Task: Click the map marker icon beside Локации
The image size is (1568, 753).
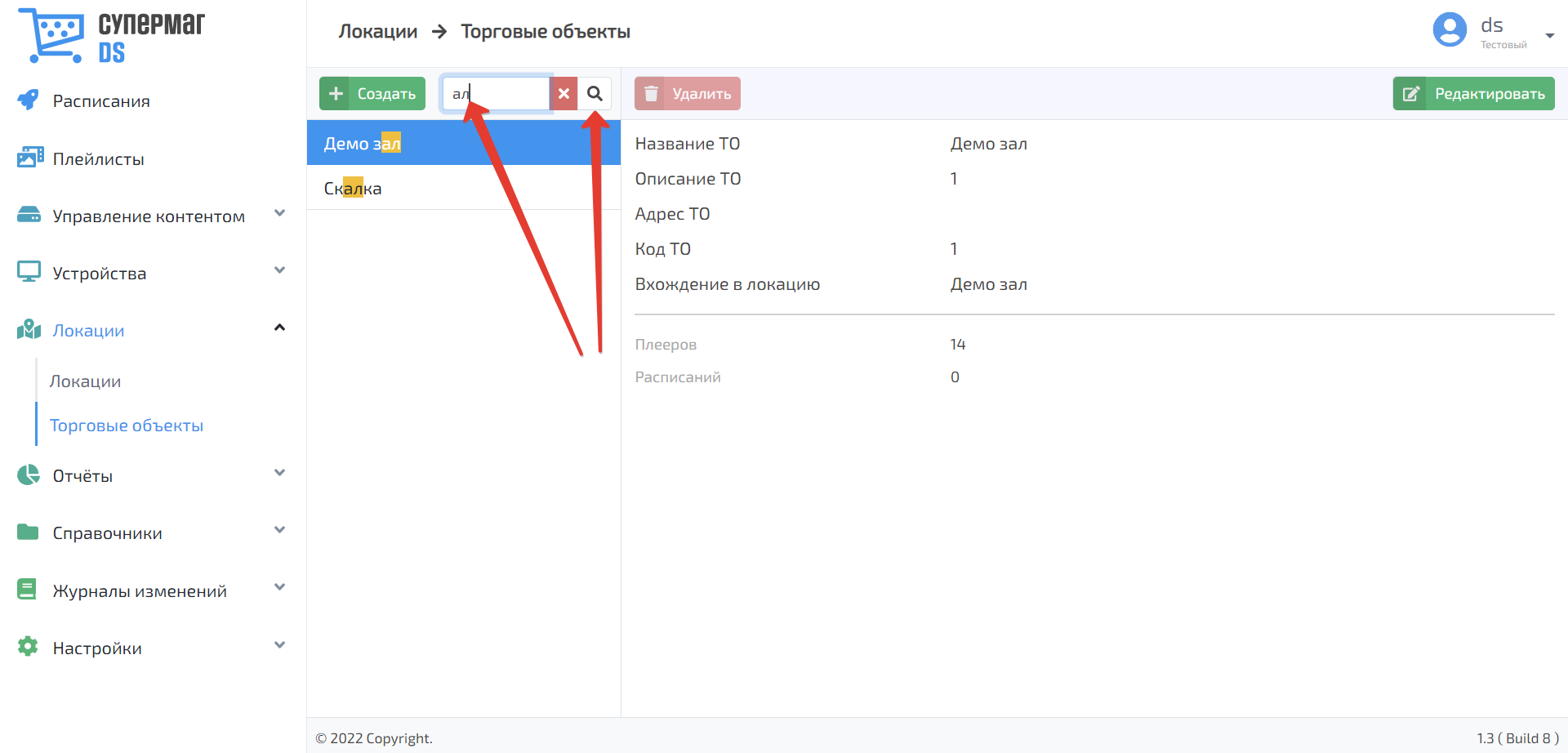Action: tap(29, 329)
